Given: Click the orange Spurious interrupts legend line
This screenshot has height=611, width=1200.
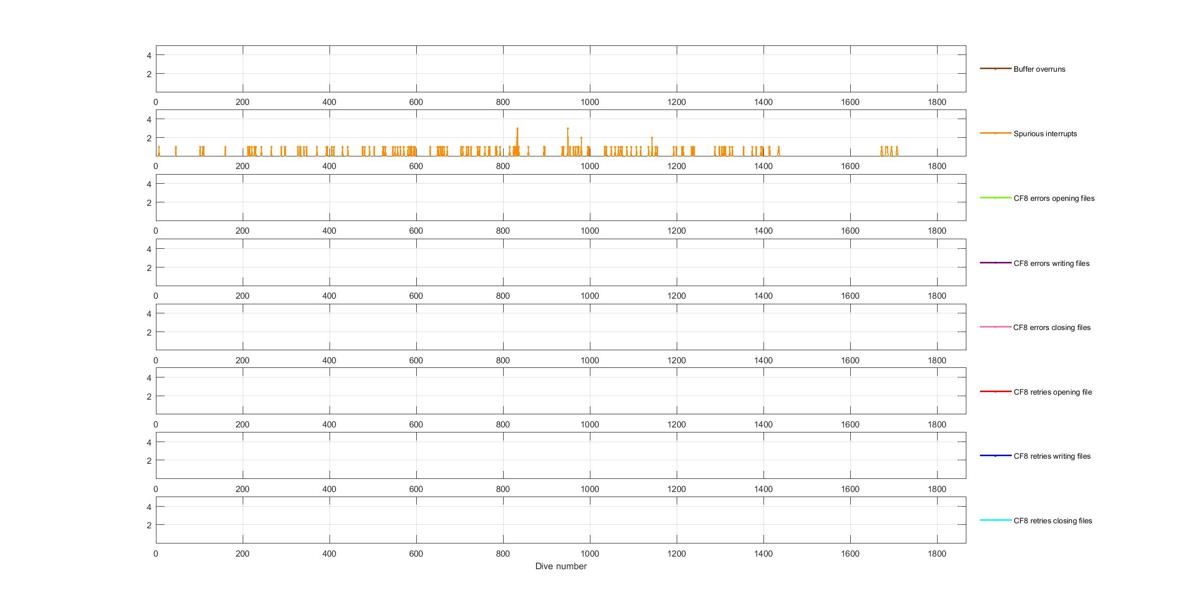Looking at the screenshot, I should click(995, 134).
